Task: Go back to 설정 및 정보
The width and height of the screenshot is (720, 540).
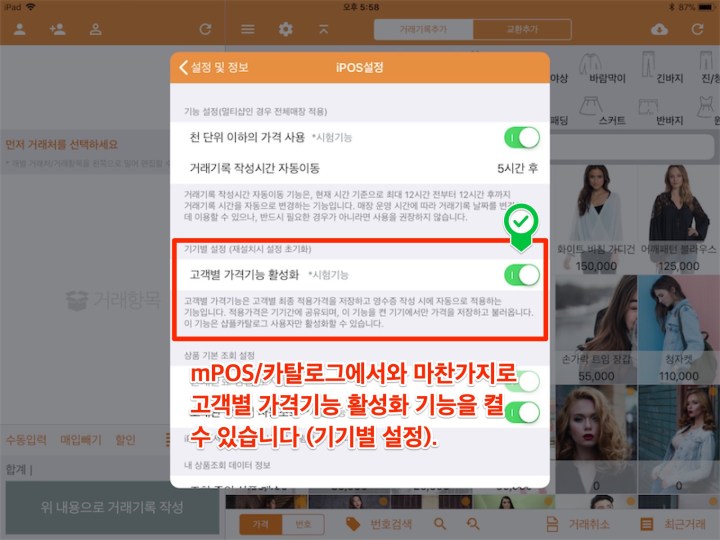Action: [214, 68]
